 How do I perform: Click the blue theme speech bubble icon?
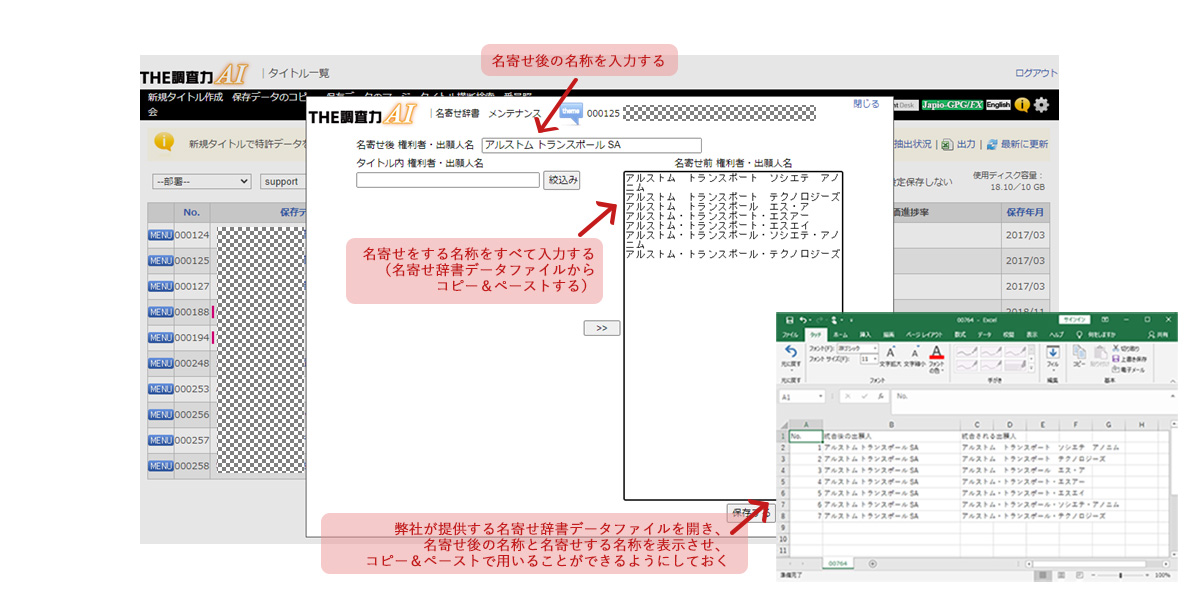point(570,113)
